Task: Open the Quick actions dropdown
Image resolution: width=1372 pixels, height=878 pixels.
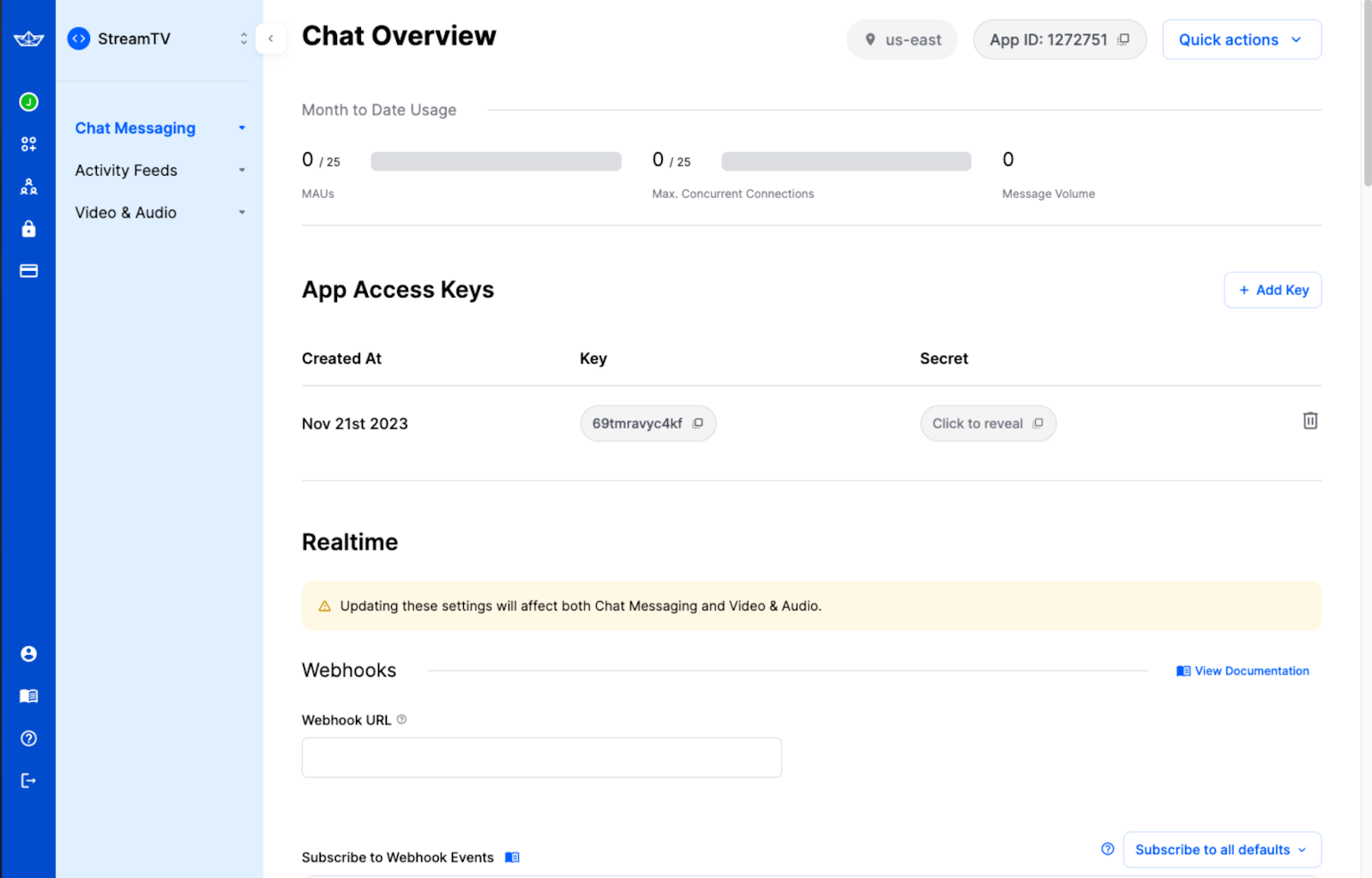Action: pos(1241,39)
